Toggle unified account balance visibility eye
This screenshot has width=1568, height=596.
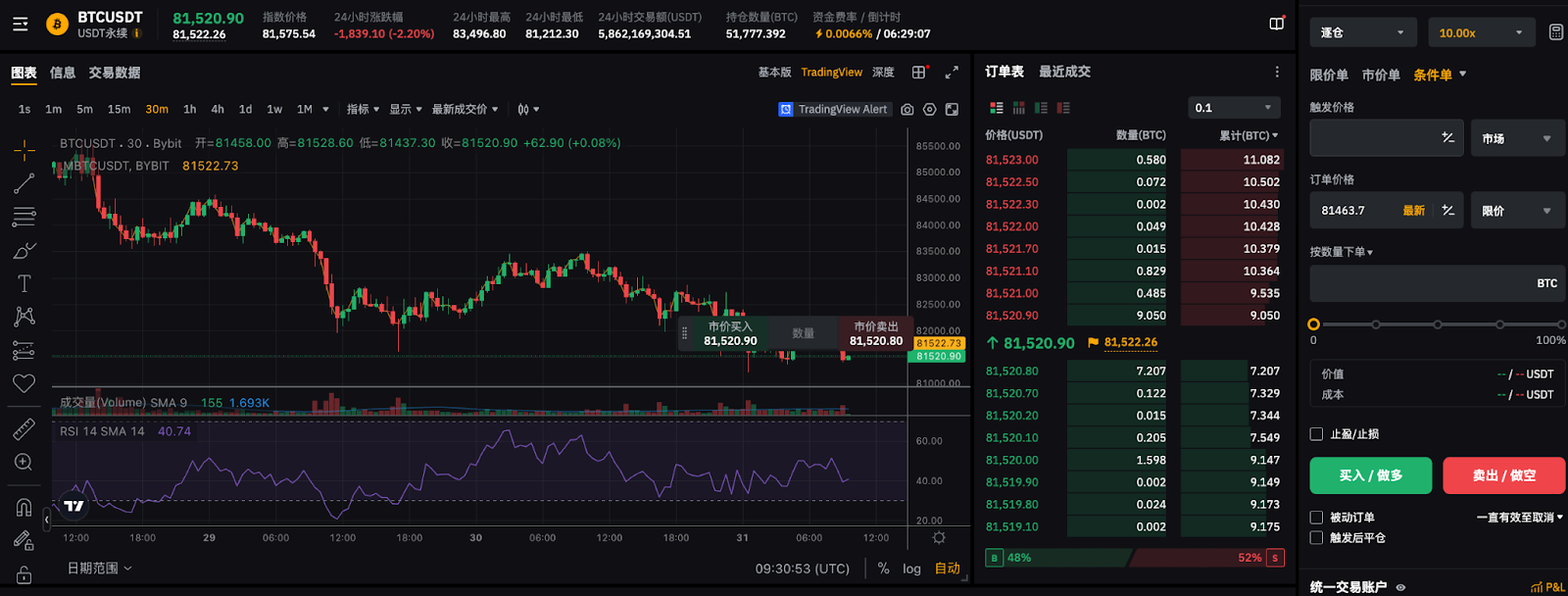[x=1400, y=587]
